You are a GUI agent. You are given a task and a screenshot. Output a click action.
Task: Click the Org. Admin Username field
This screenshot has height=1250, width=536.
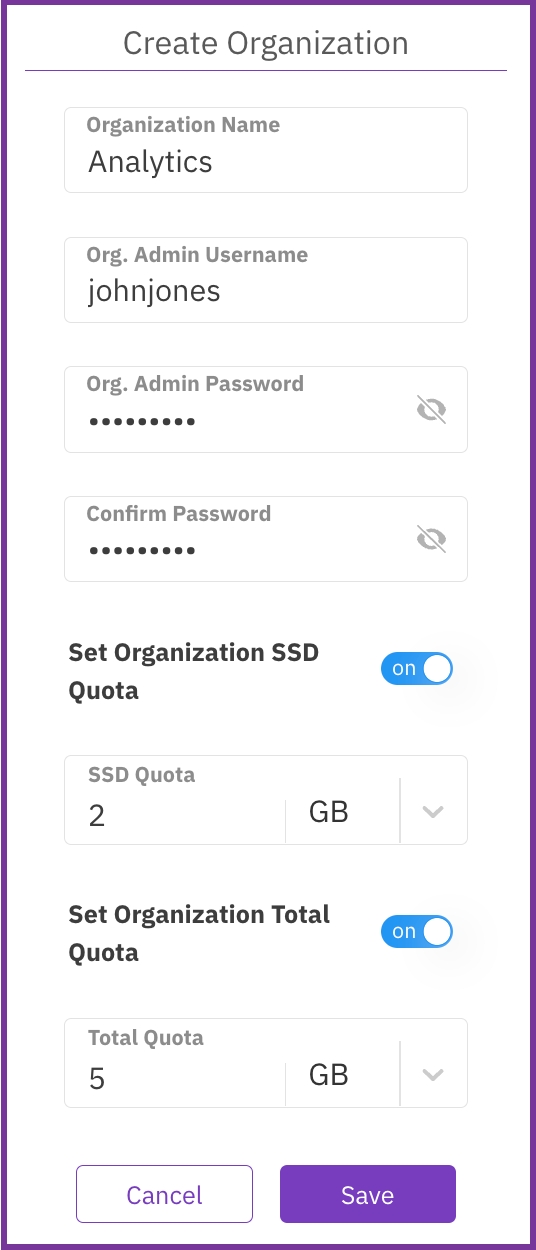(266, 280)
